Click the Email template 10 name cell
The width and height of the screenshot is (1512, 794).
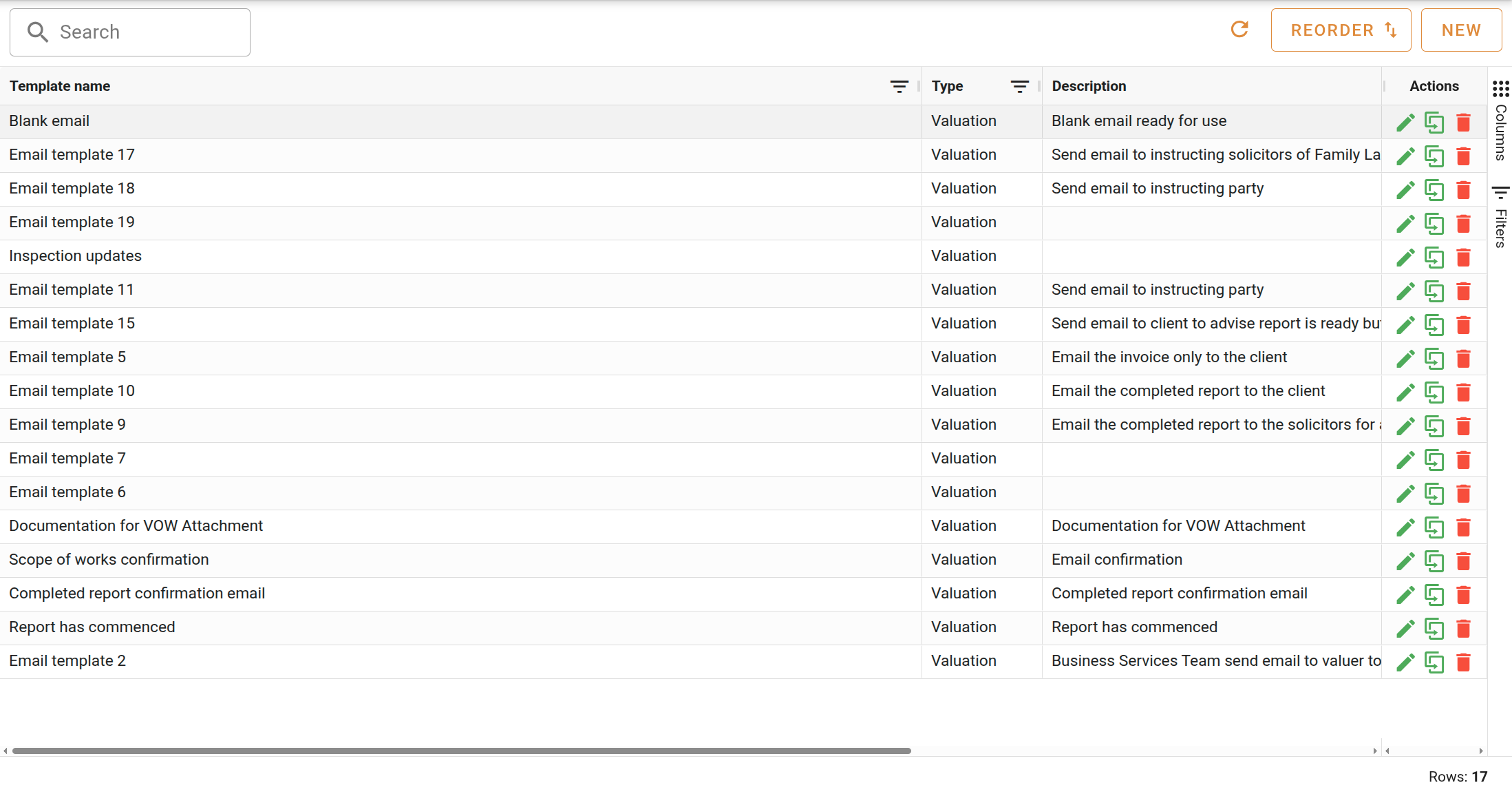[x=460, y=392]
